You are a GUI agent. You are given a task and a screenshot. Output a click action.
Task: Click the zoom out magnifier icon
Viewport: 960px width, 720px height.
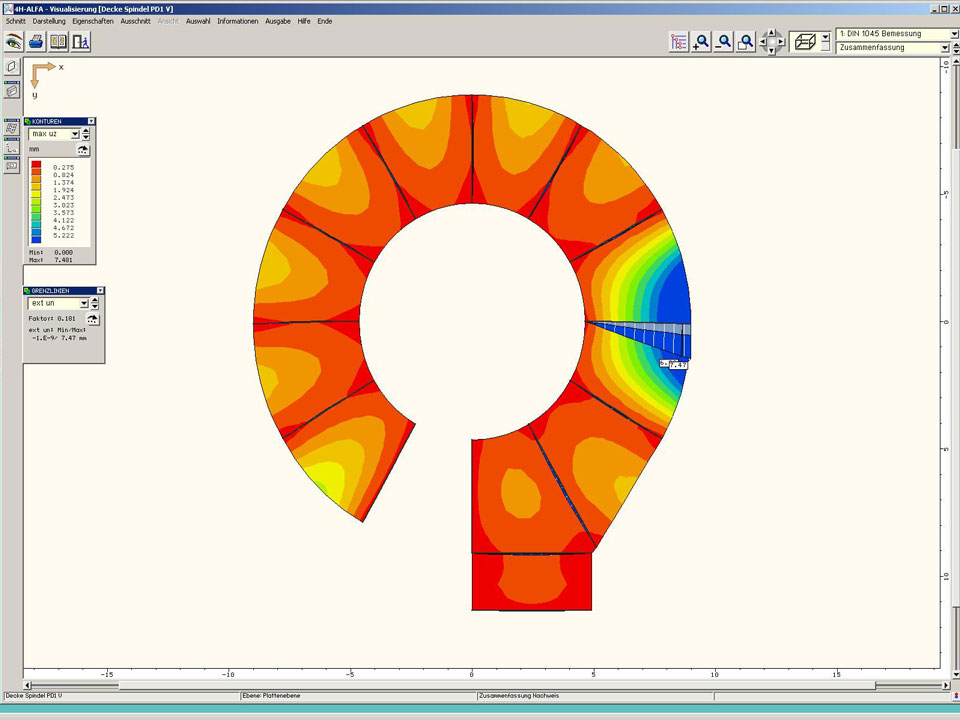[x=723, y=42]
